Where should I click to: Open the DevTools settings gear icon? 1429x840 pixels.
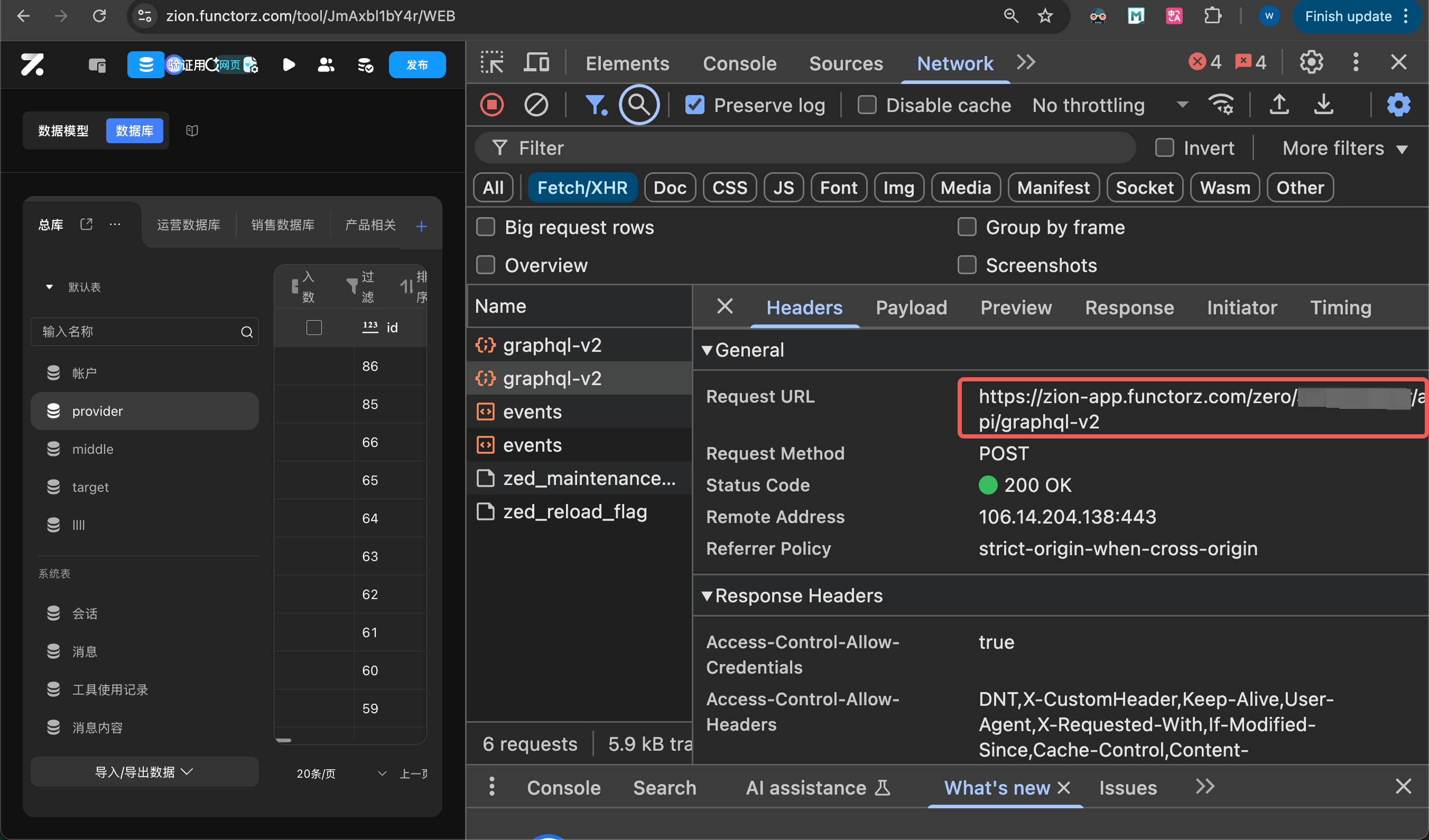[x=1311, y=62]
